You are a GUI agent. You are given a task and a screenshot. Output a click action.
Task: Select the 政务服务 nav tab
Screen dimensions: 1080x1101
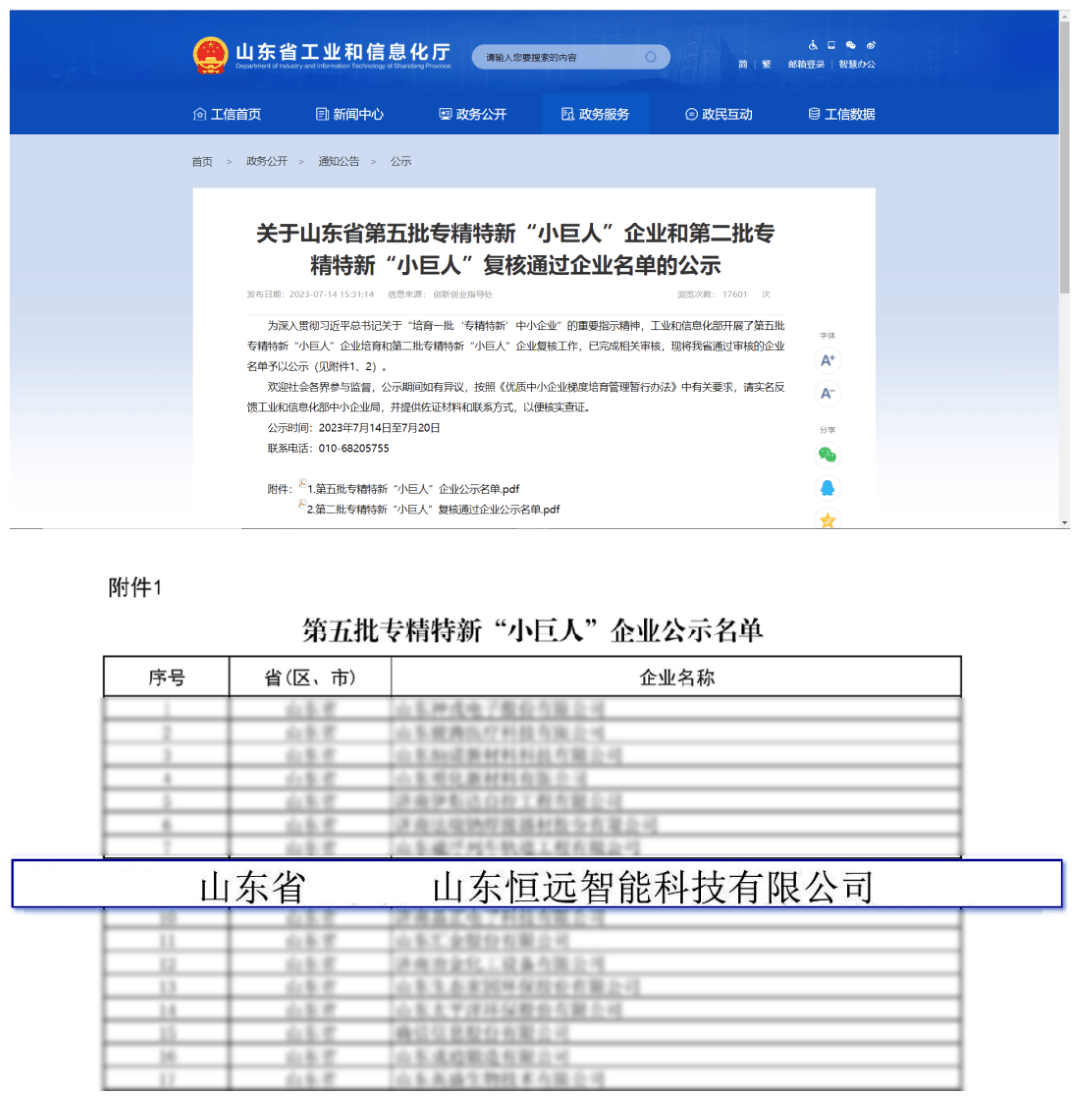tap(595, 114)
